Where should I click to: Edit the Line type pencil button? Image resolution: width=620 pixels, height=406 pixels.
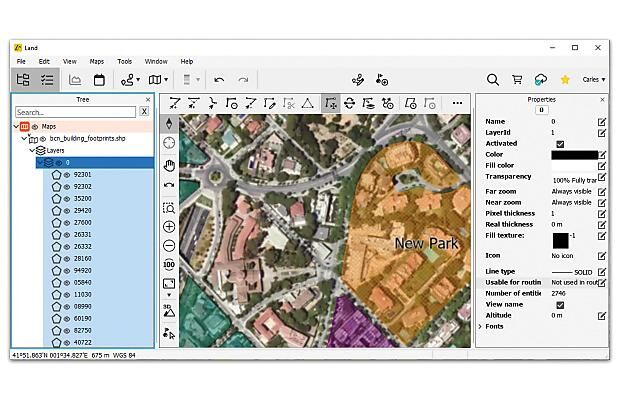pyautogui.click(x=602, y=272)
